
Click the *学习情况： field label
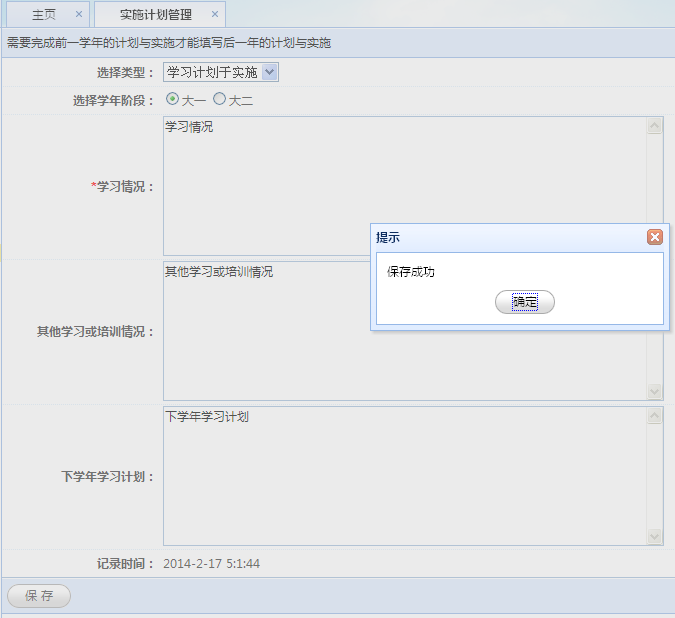(122, 187)
